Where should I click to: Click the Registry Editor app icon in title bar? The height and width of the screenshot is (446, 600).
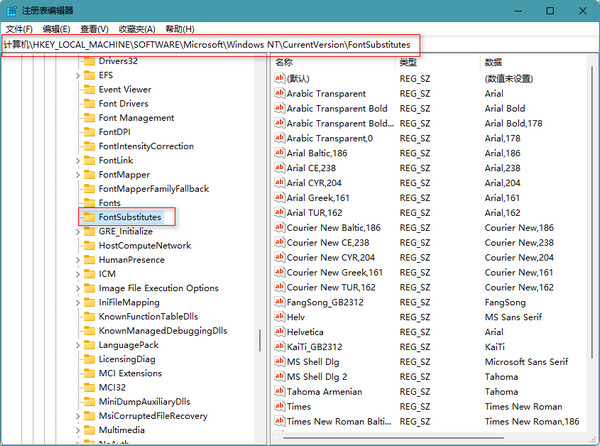(x=11, y=10)
